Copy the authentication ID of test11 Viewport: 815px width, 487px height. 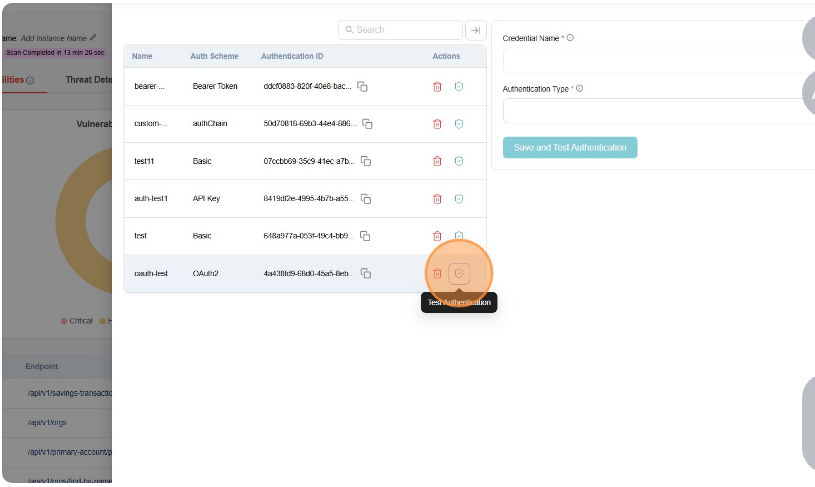[x=366, y=161]
